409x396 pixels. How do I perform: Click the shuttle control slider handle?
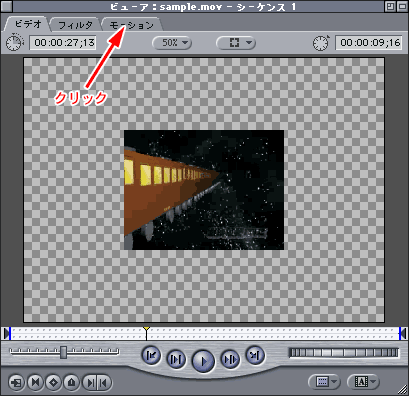pyautogui.click(x=63, y=352)
